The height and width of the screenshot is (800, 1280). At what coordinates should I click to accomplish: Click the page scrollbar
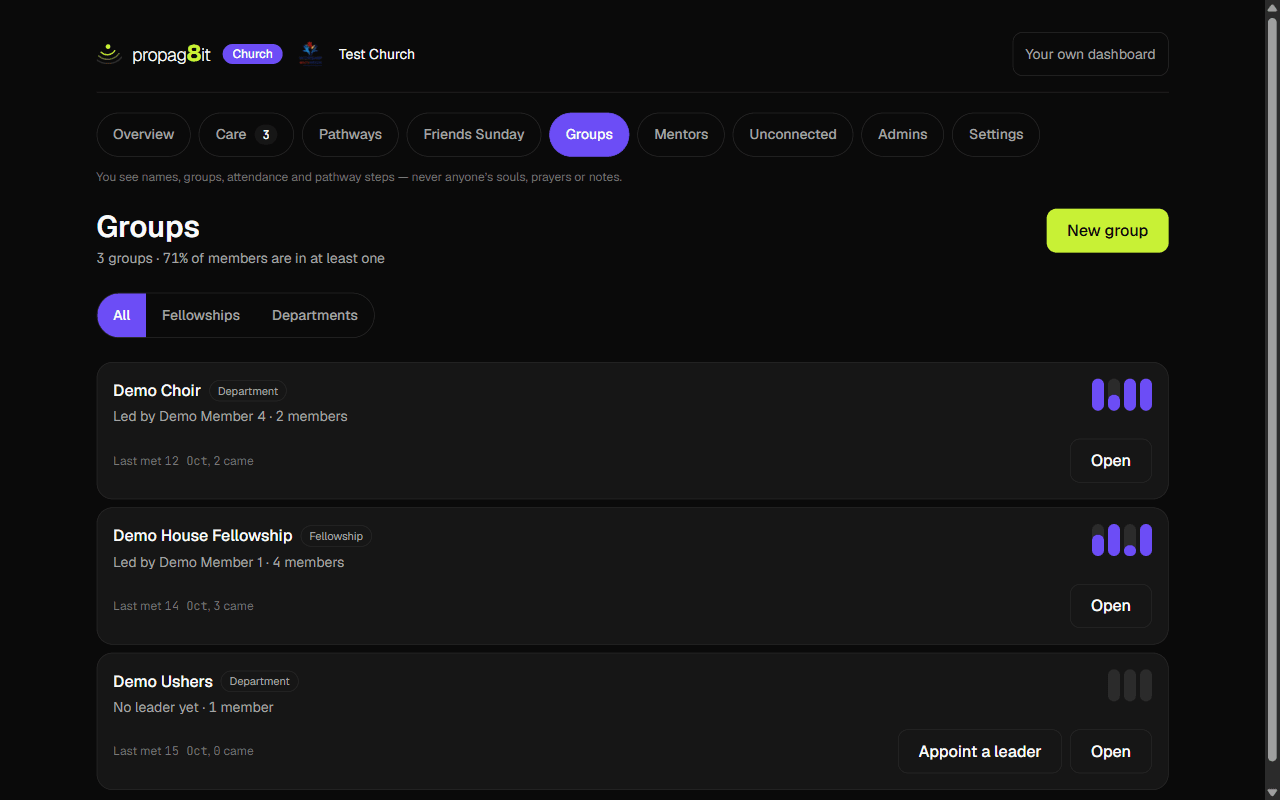pos(1272,390)
